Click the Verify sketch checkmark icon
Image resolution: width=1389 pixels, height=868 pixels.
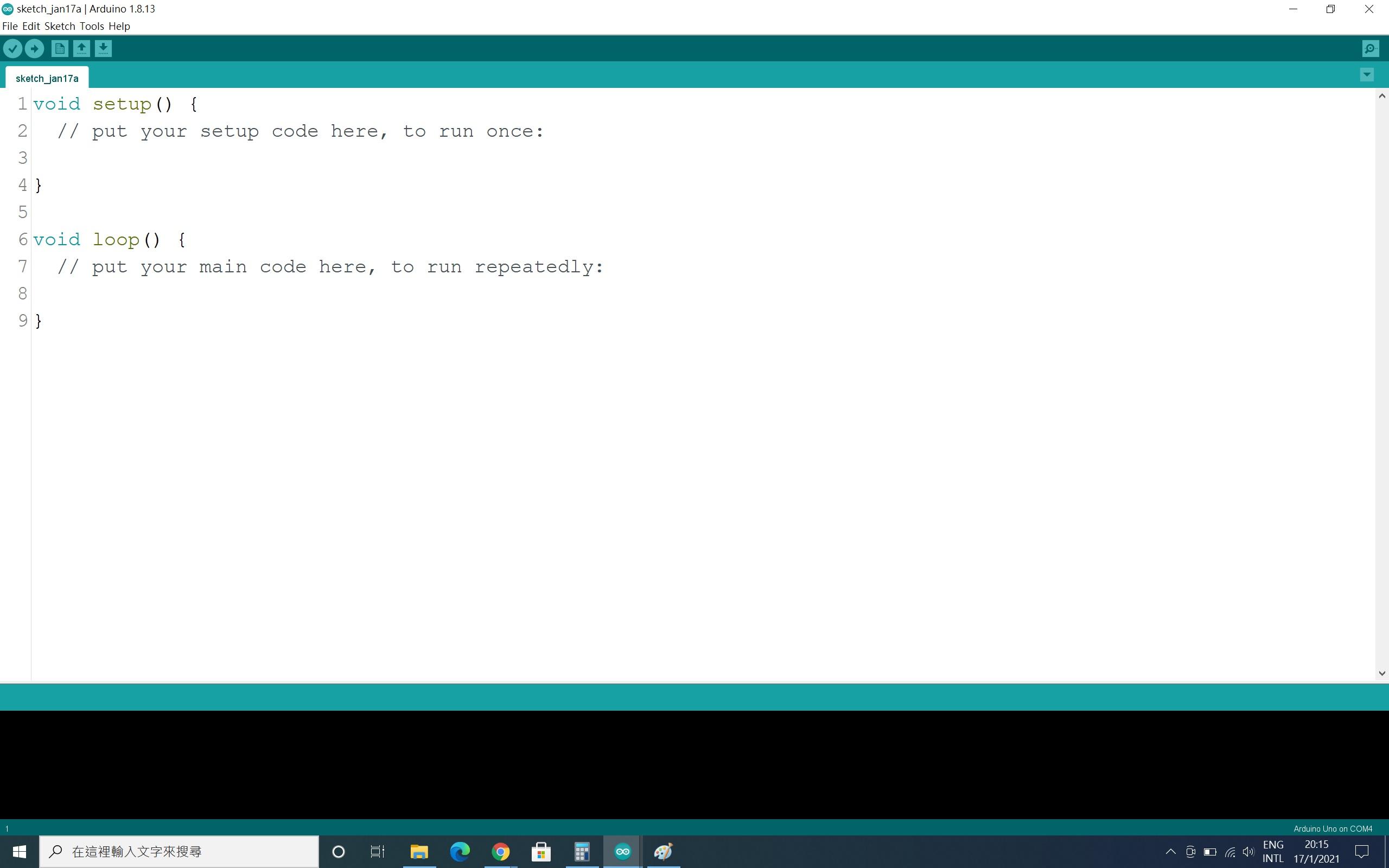[12, 49]
